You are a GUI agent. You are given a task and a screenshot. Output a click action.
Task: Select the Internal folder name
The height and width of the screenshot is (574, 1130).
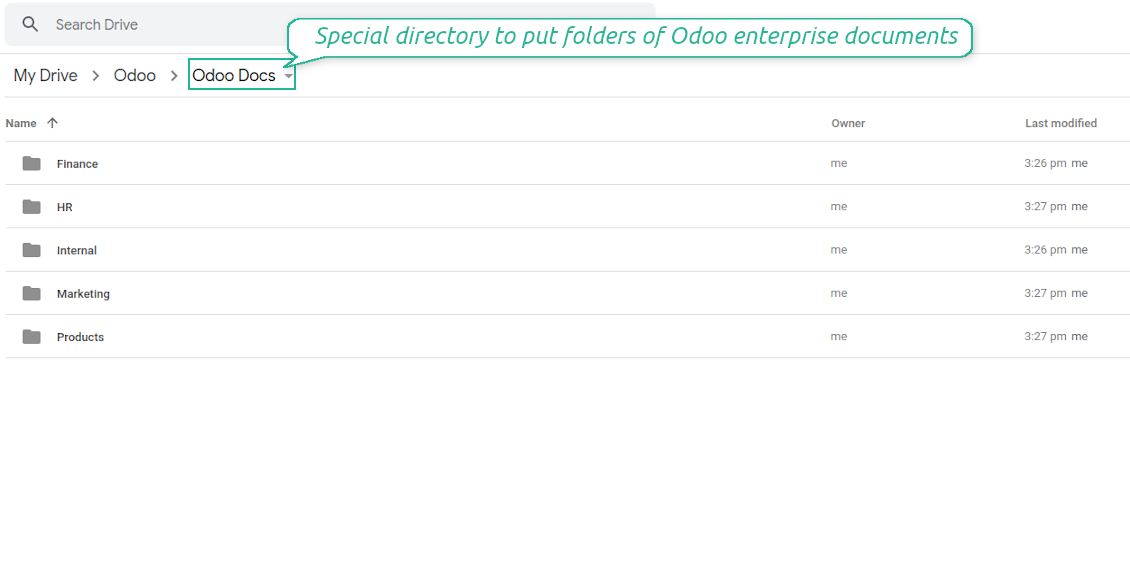(x=77, y=250)
